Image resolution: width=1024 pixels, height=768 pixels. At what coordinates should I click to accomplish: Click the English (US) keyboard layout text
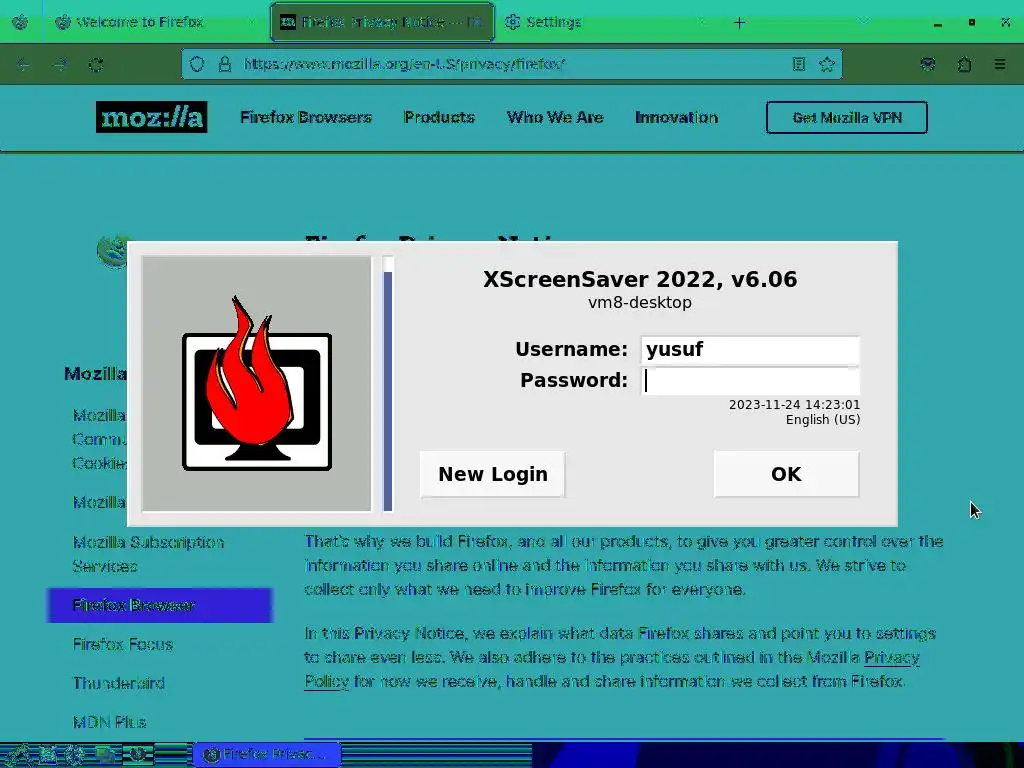point(823,420)
